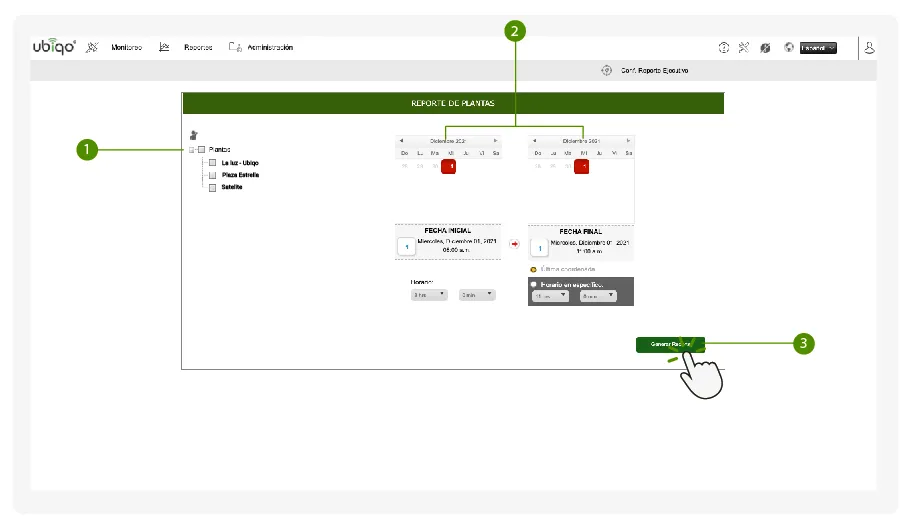The width and height of the screenshot is (912, 523).
Task: Click the tools wrench icon in header
Action: click(x=744, y=48)
